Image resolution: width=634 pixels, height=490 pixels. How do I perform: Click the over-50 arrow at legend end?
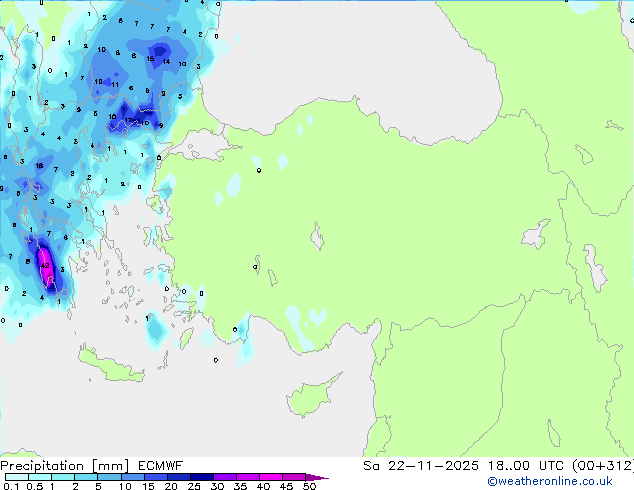click(x=317, y=477)
